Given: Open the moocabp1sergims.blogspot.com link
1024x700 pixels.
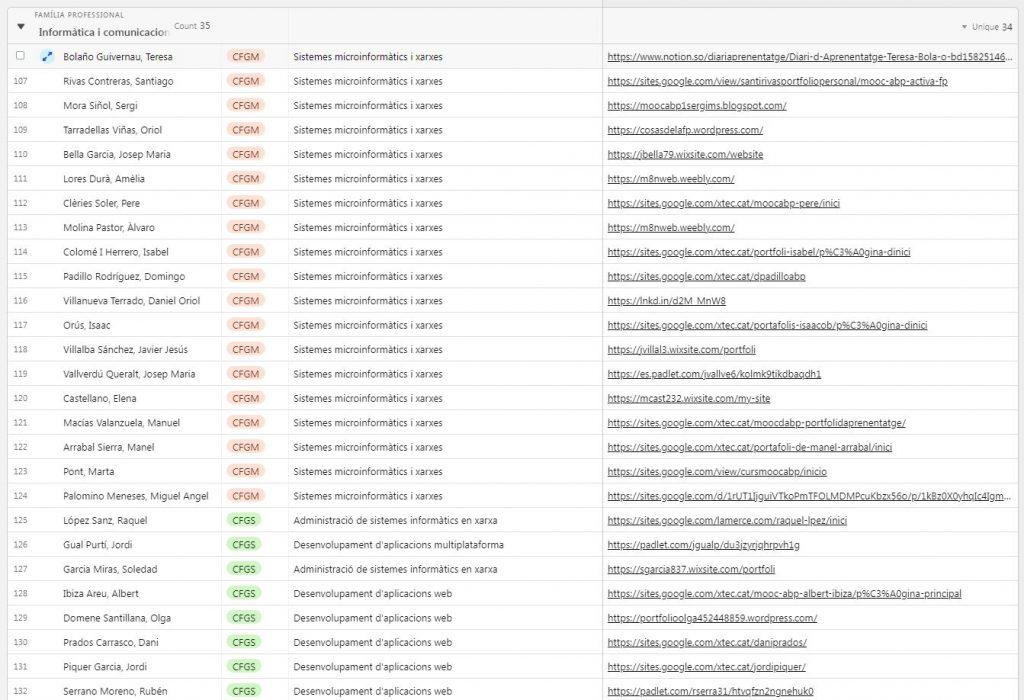Looking at the screenshot, I should (x=696, y=106).
